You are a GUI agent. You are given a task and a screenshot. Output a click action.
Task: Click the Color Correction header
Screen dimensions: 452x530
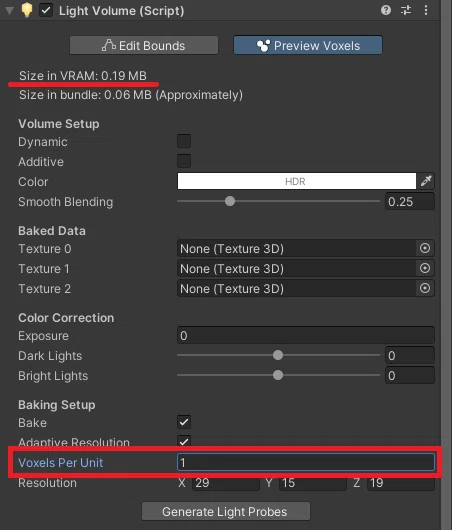pyautogui.click(x=66, y=317)
